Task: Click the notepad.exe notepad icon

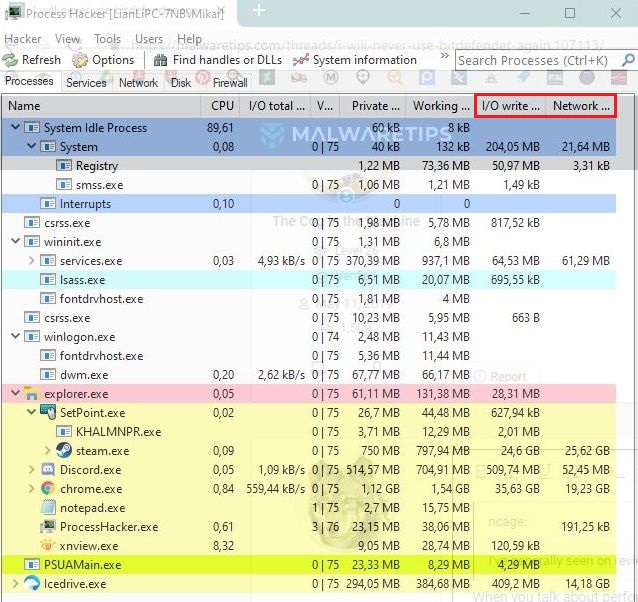Action: pos(48,507)
